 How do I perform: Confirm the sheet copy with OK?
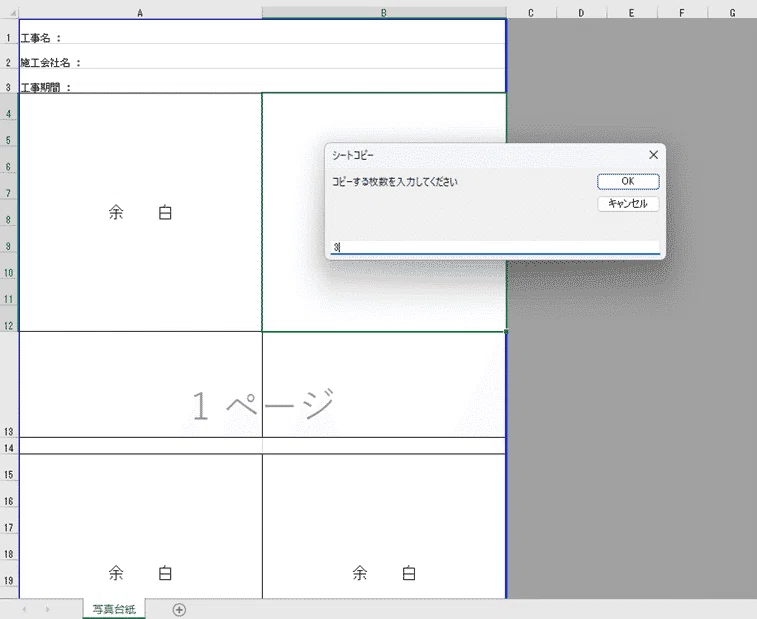coord(628,182)
